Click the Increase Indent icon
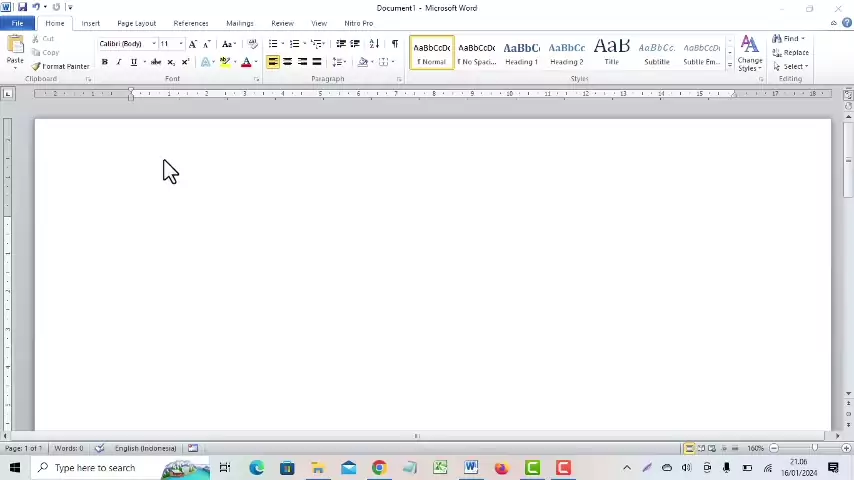The height and width of the screenshot is (480, 854). pos(355,44)
